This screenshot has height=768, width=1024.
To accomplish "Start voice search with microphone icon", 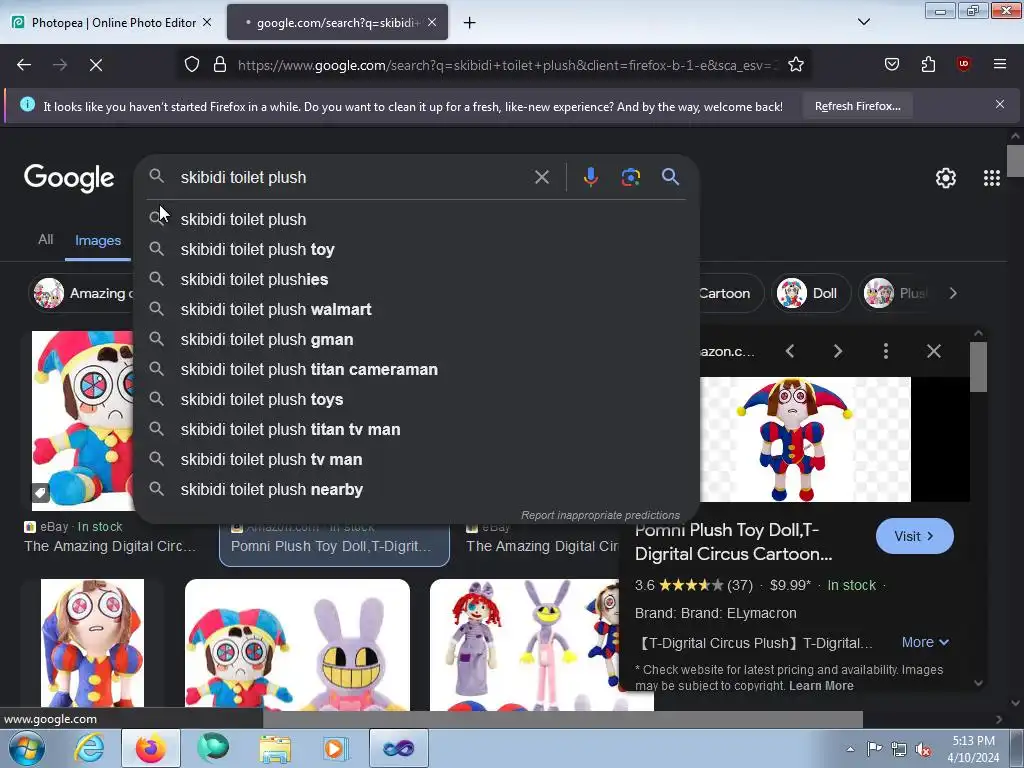I will (590, 177).
